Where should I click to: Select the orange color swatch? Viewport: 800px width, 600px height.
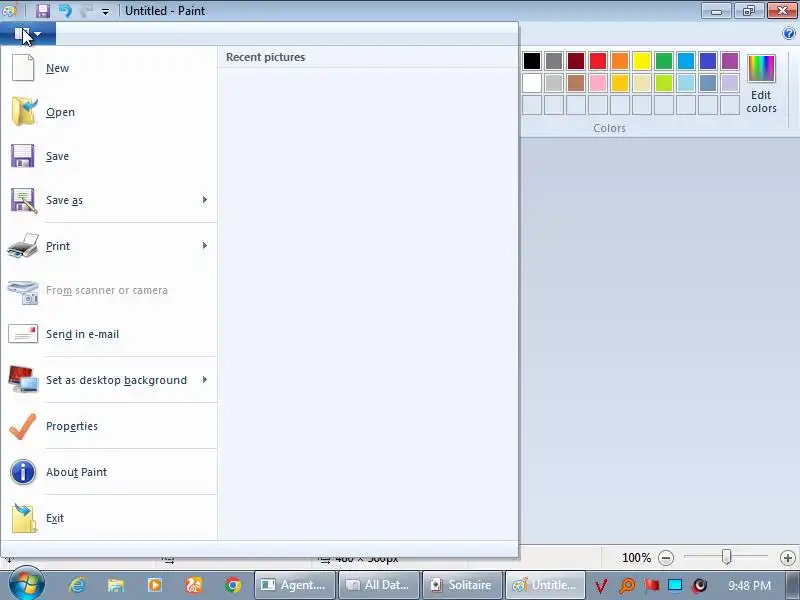(619, 61)
